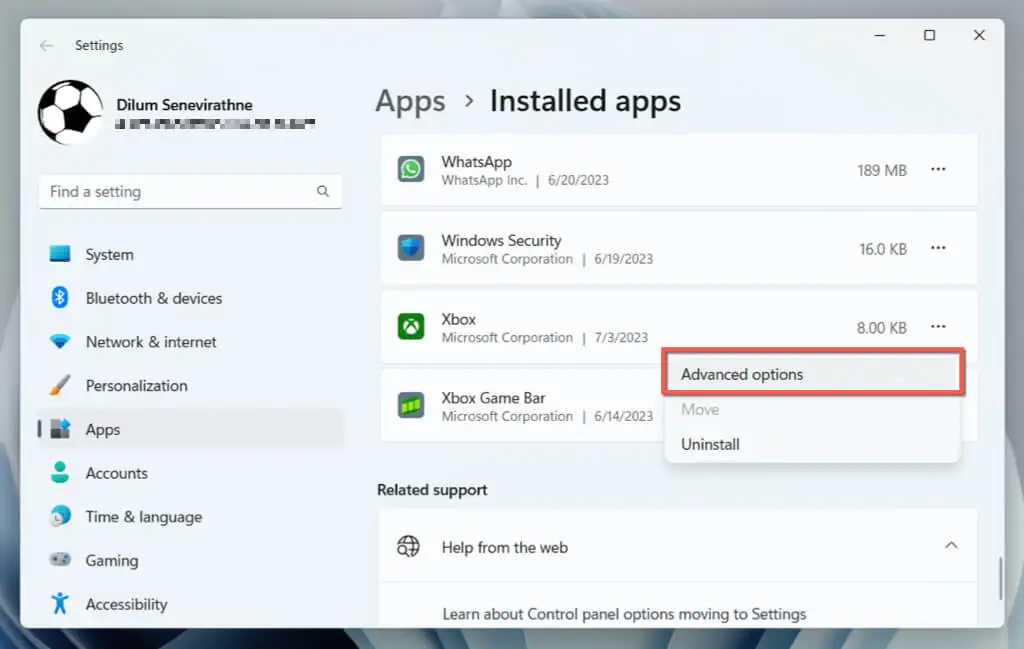This screenshot has height=649, width=1024.
Task: Click the vertical scrollbar of installed apps
Action: coord(1000,578)
